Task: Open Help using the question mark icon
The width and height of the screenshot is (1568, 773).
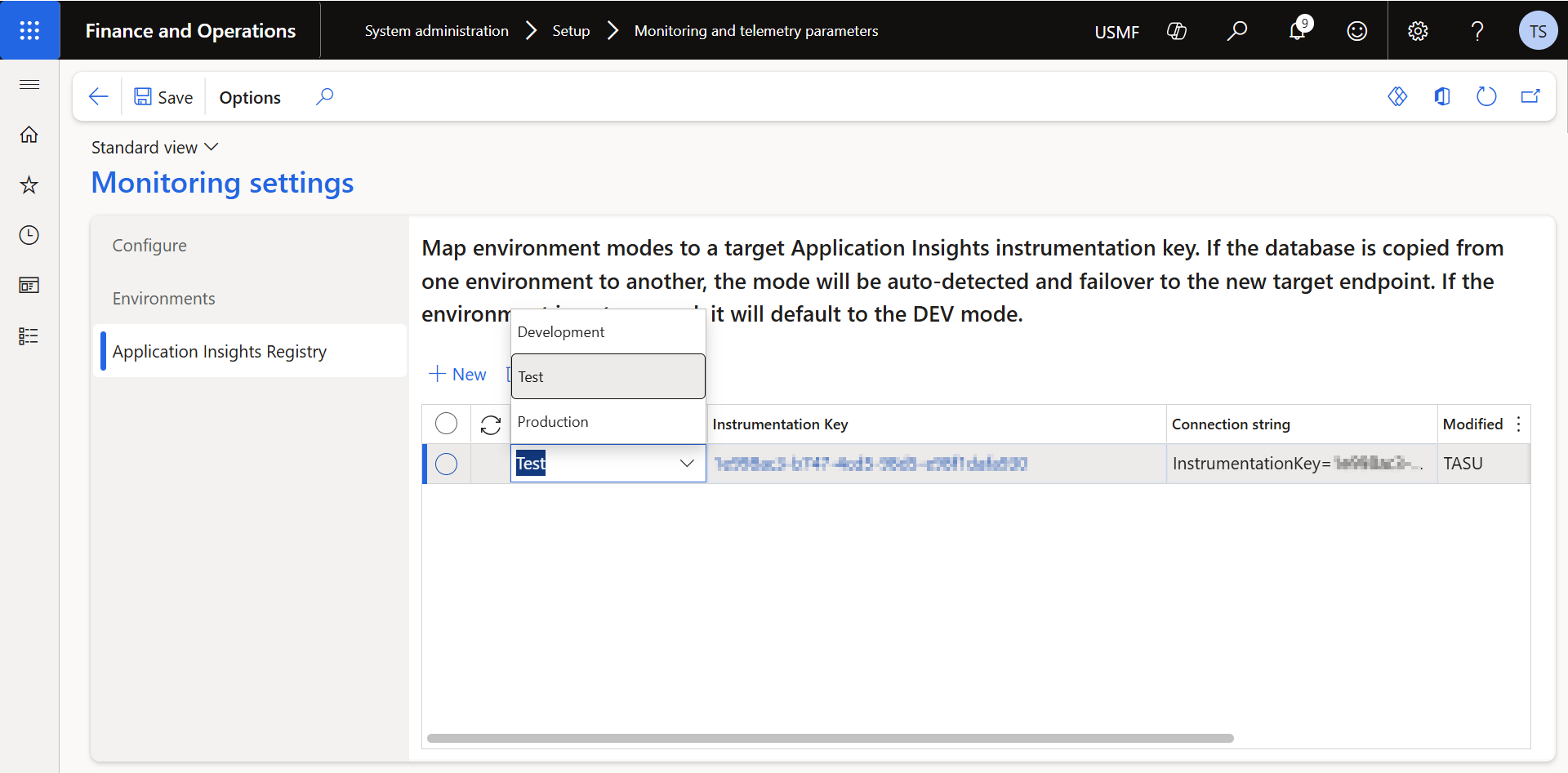Action: tap(1477, 31)
